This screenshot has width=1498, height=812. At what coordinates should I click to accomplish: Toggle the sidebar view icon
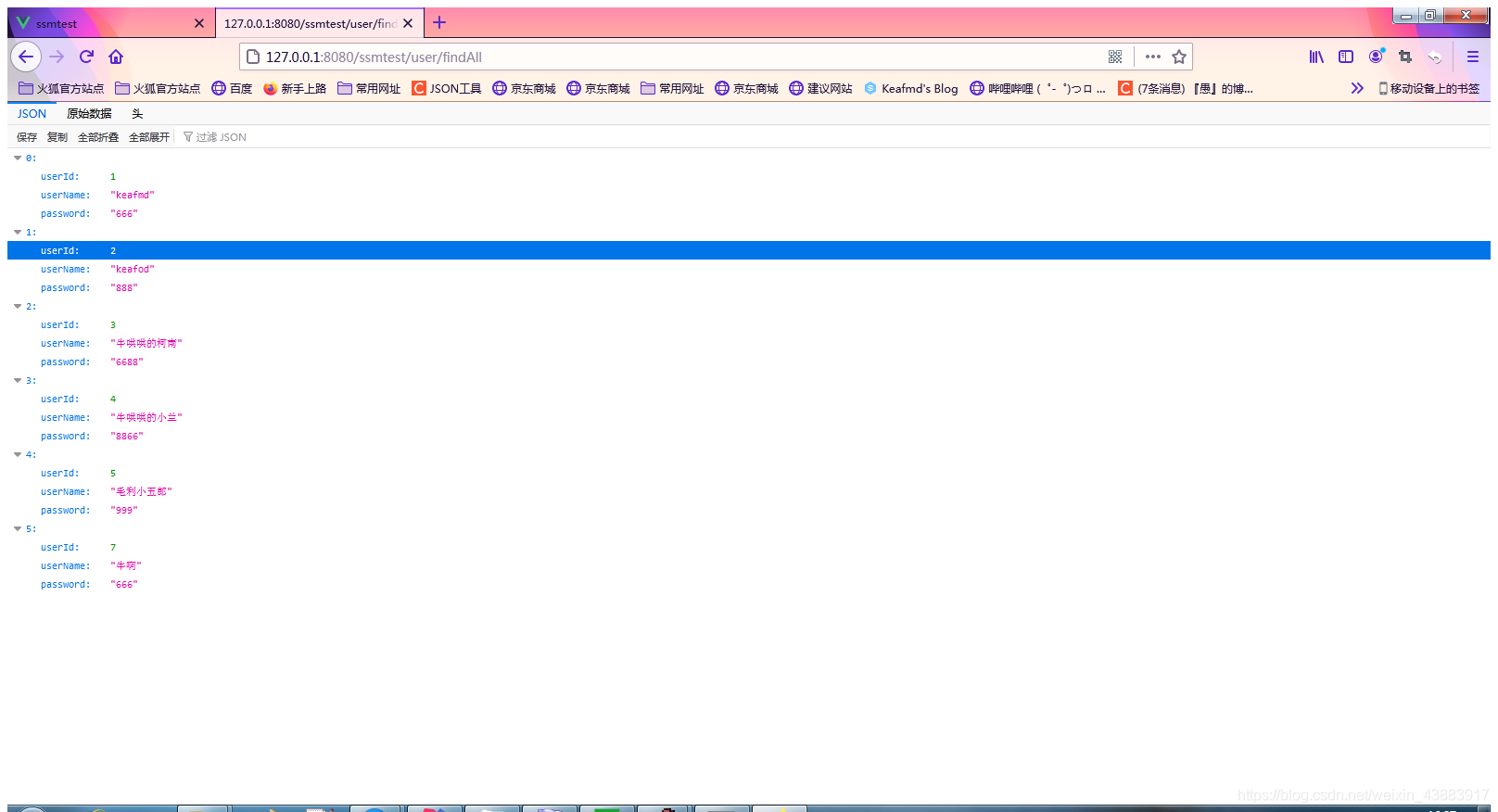click(x=1346, y=57)
